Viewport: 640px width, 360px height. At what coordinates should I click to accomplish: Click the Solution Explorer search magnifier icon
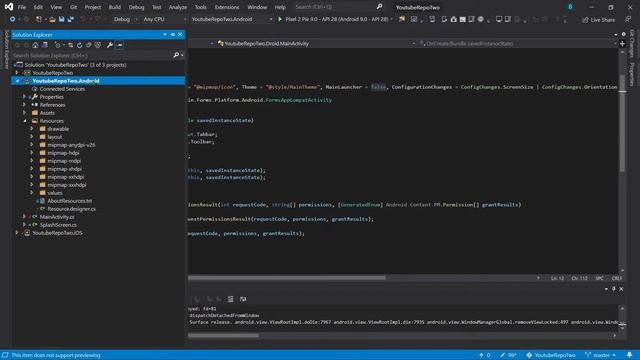tap(176, 55)
